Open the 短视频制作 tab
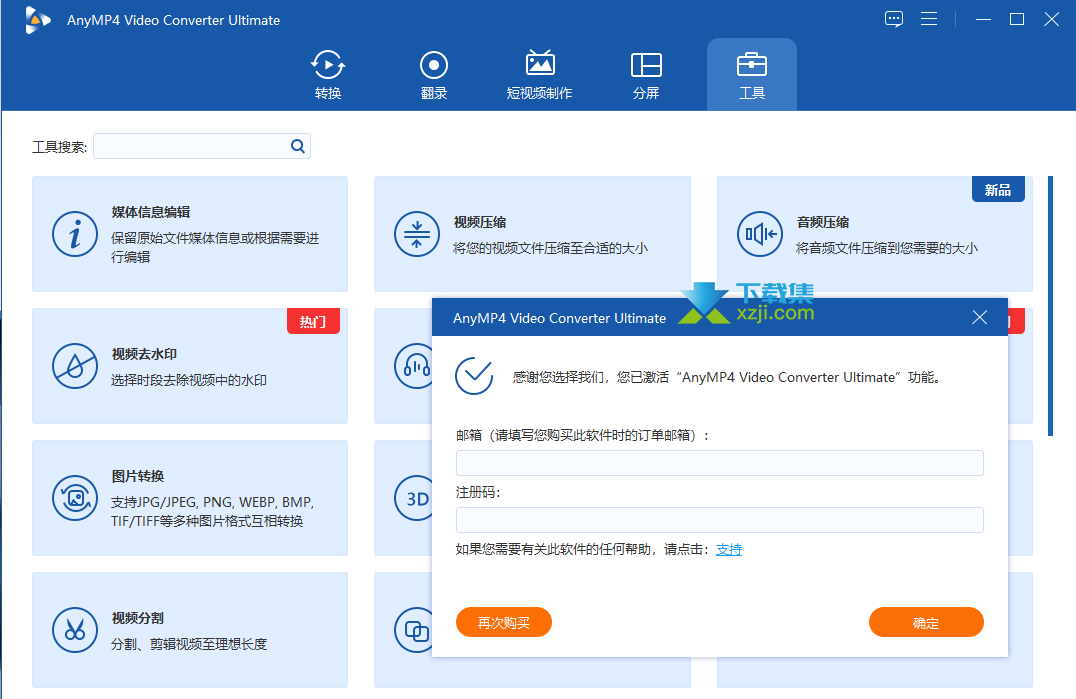The image size is (1076, 699). point(539,75)
